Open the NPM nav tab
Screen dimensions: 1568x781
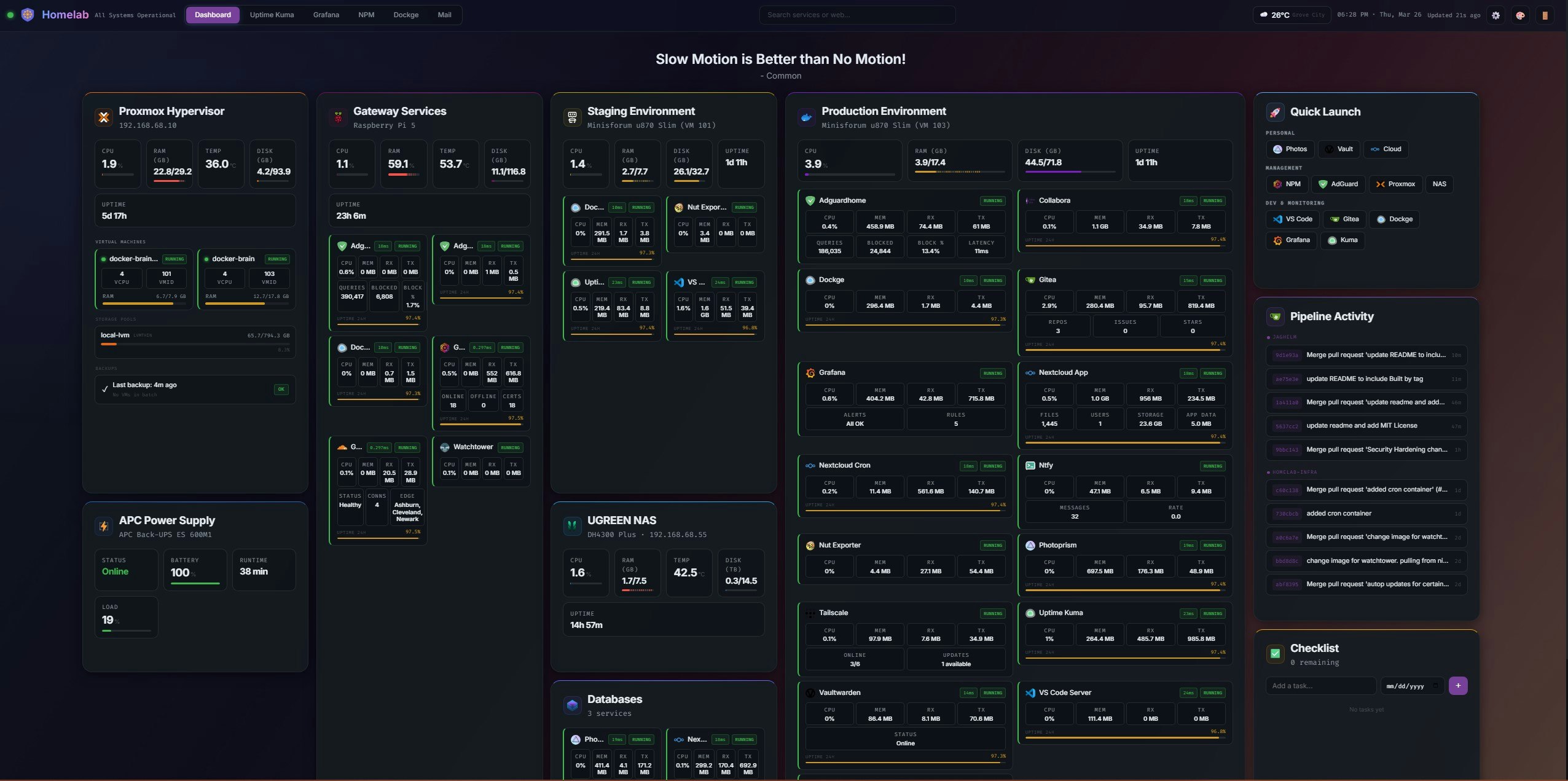click(x=366, y=15)
